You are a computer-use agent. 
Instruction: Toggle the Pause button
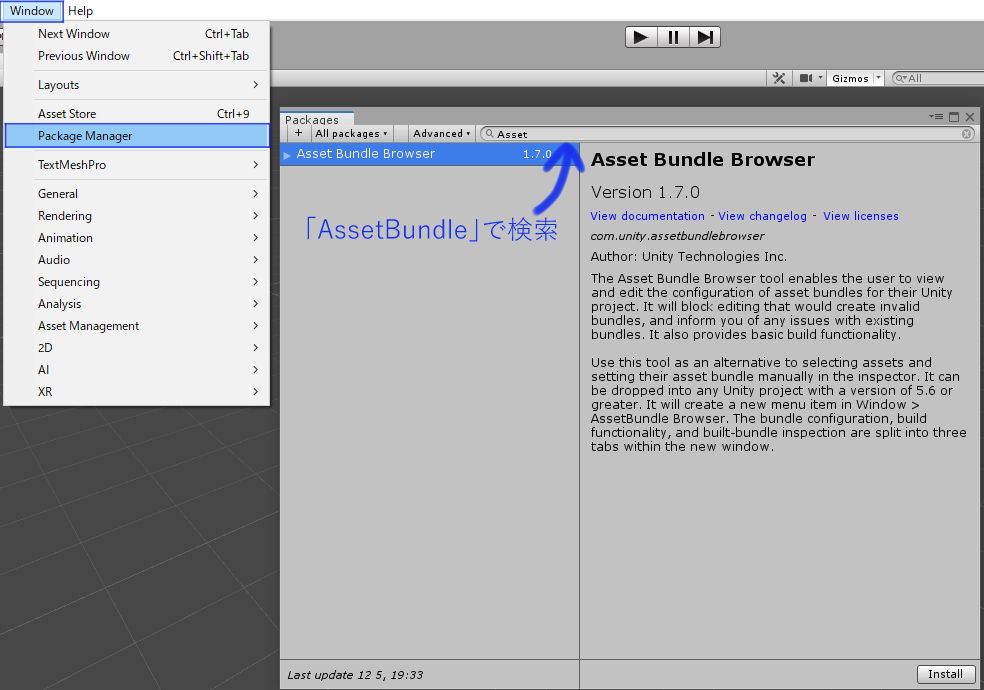coord(673,37)
